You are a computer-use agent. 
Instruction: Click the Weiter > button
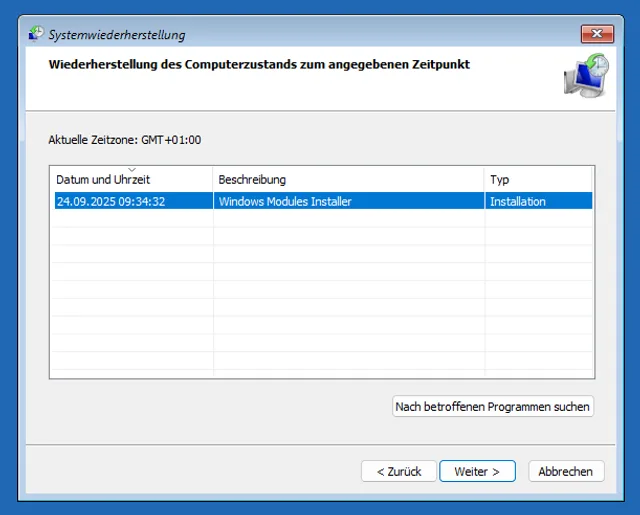[477, 471]
